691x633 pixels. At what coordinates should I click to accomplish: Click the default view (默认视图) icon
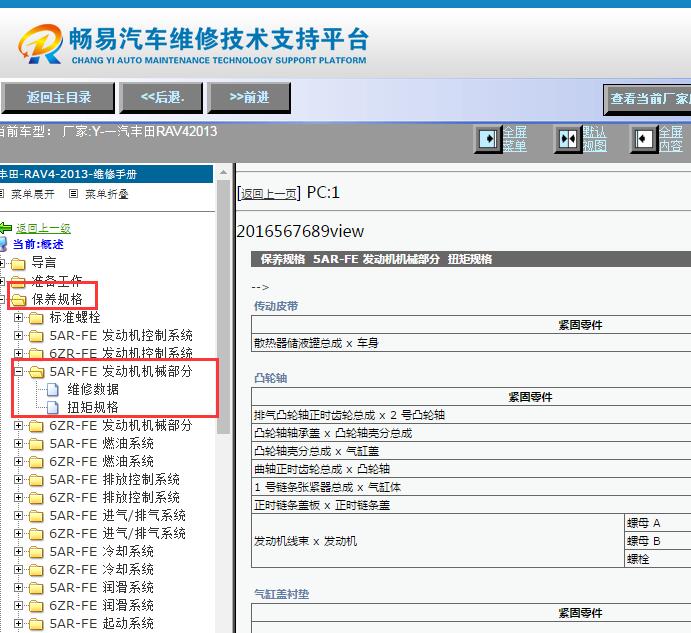(x=568, y=139)
